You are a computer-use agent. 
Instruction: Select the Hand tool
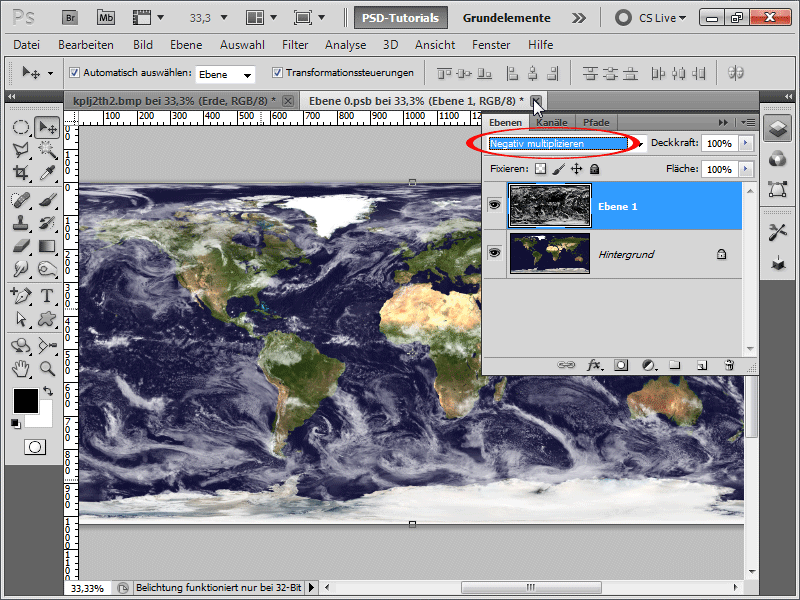point(20,368)
